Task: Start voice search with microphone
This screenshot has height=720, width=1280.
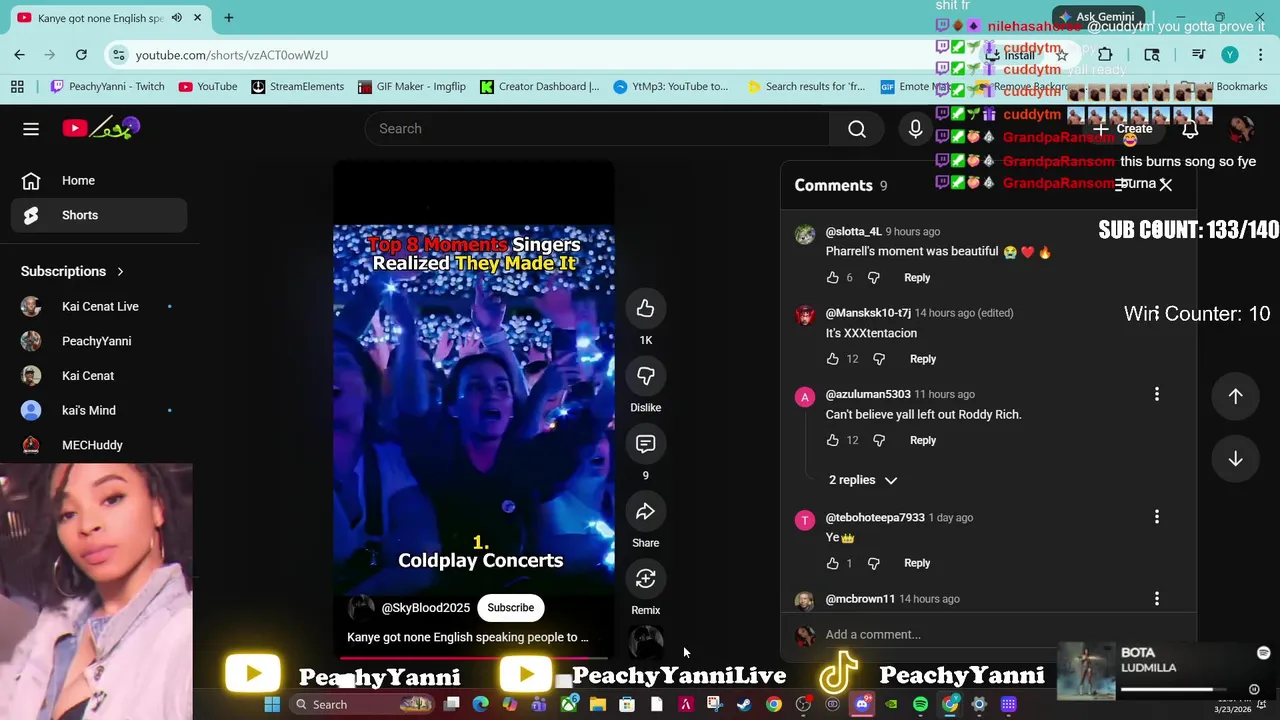Action: pyautogui.click(x=915, y=128)
